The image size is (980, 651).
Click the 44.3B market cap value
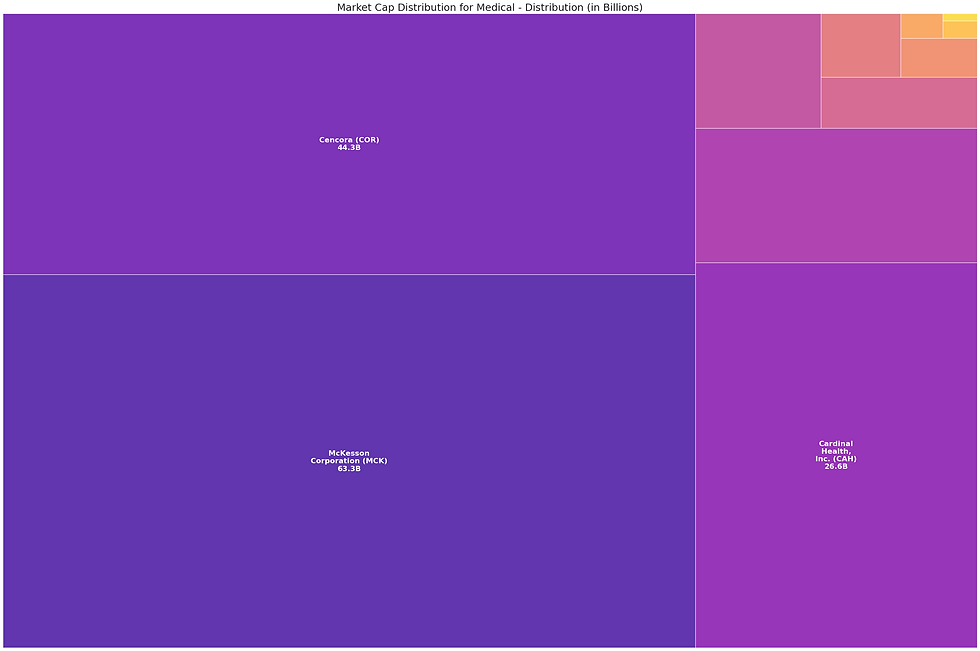(349, 147)
